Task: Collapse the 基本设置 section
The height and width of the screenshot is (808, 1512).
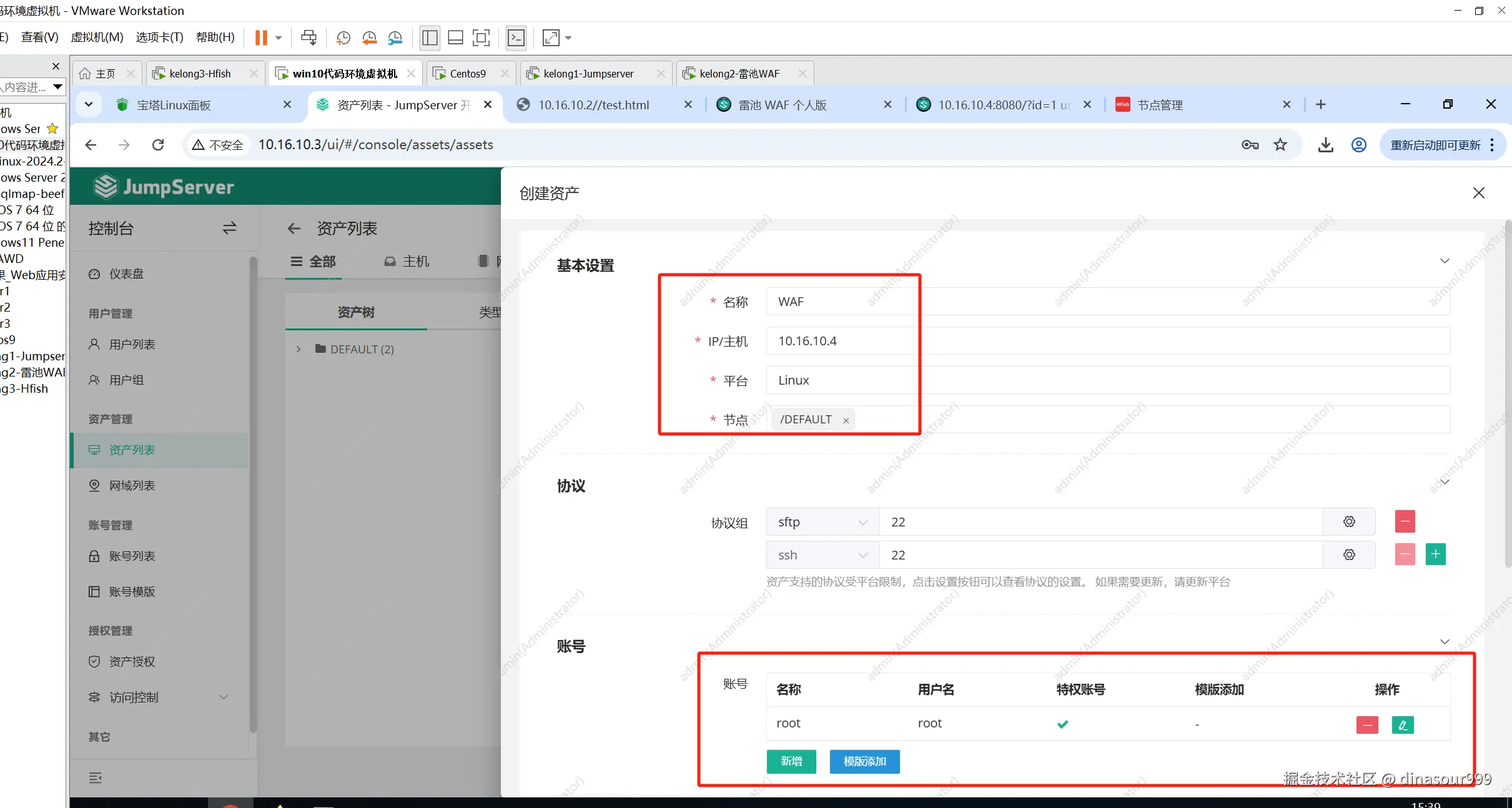Action: 1444,261
